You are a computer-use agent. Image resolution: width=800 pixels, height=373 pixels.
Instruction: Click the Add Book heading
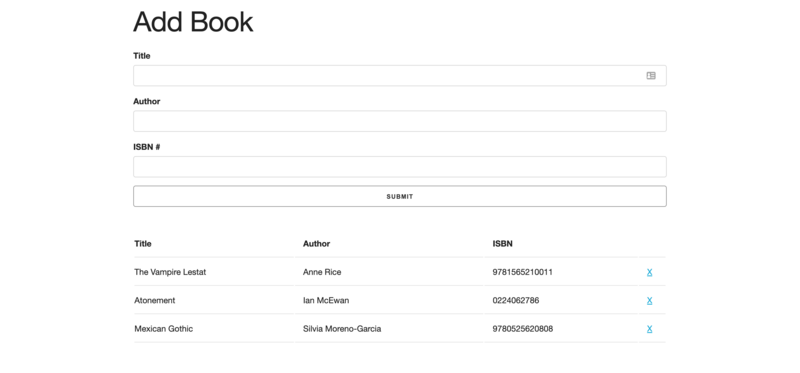click(x=193, y=22)
